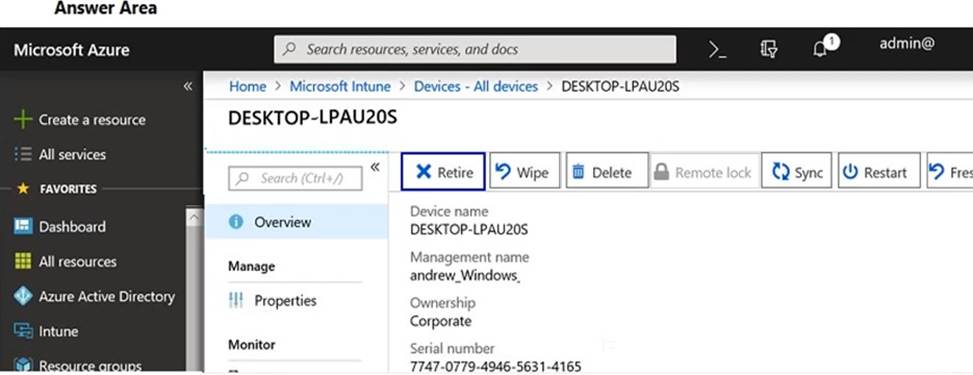The width and height of the screenshot is (973, 375).
Task: Open the Cloud Shell icon
Action: [x=717, y=50]
